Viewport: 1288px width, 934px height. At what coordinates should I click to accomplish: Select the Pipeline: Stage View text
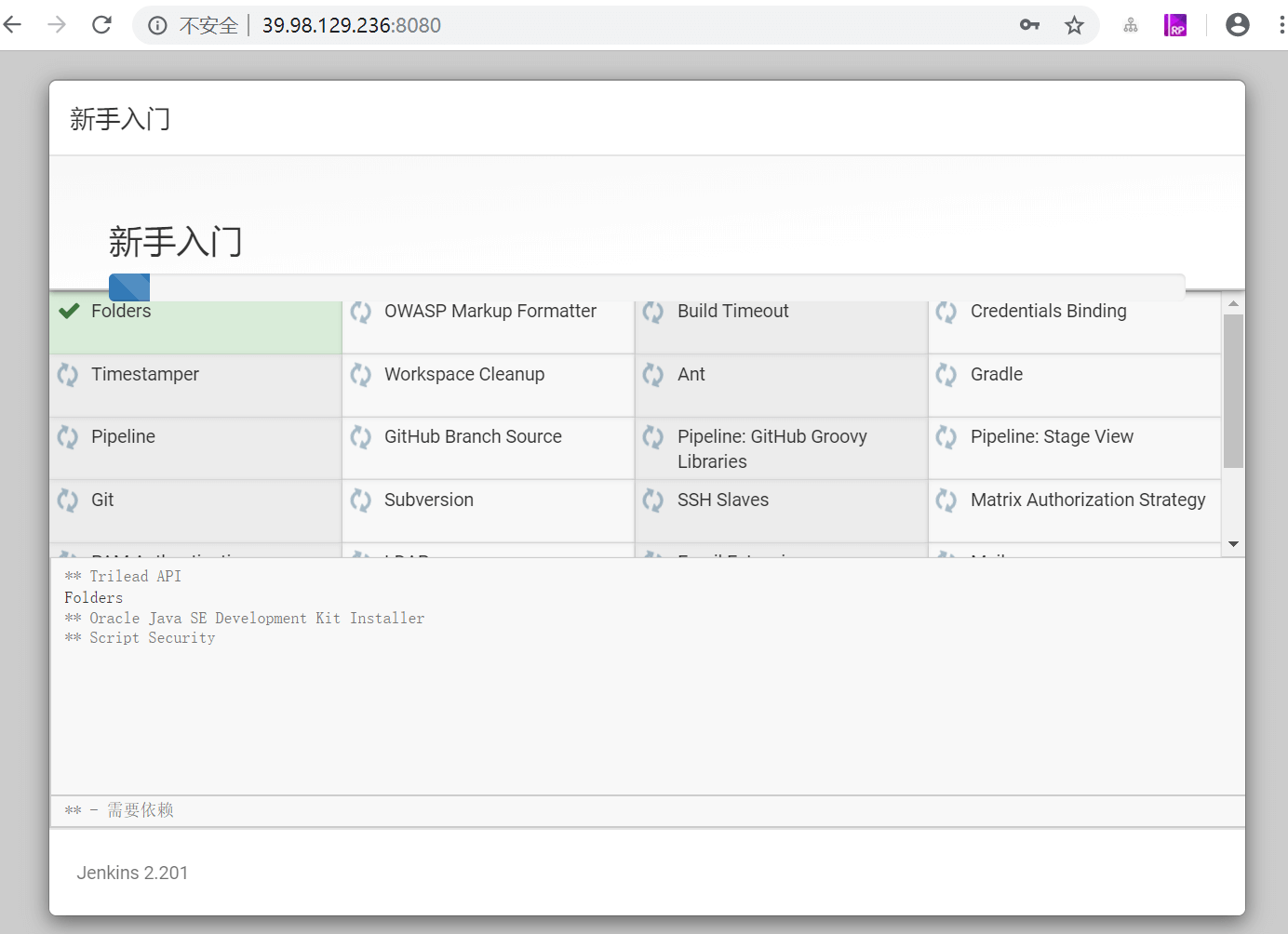pos(1052,436)
